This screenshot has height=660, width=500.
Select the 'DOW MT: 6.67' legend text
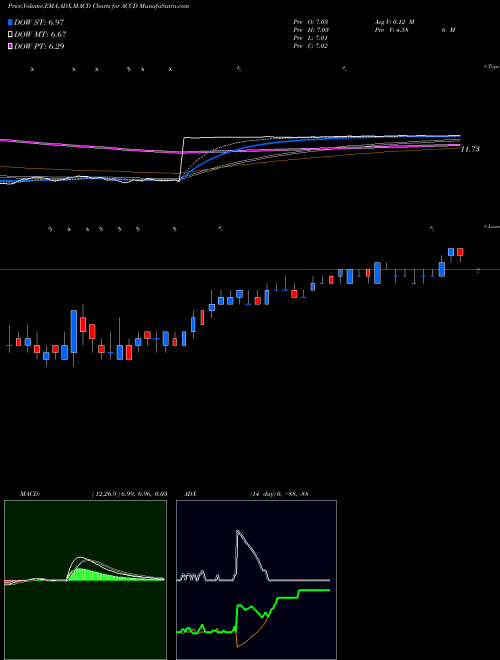40,35
